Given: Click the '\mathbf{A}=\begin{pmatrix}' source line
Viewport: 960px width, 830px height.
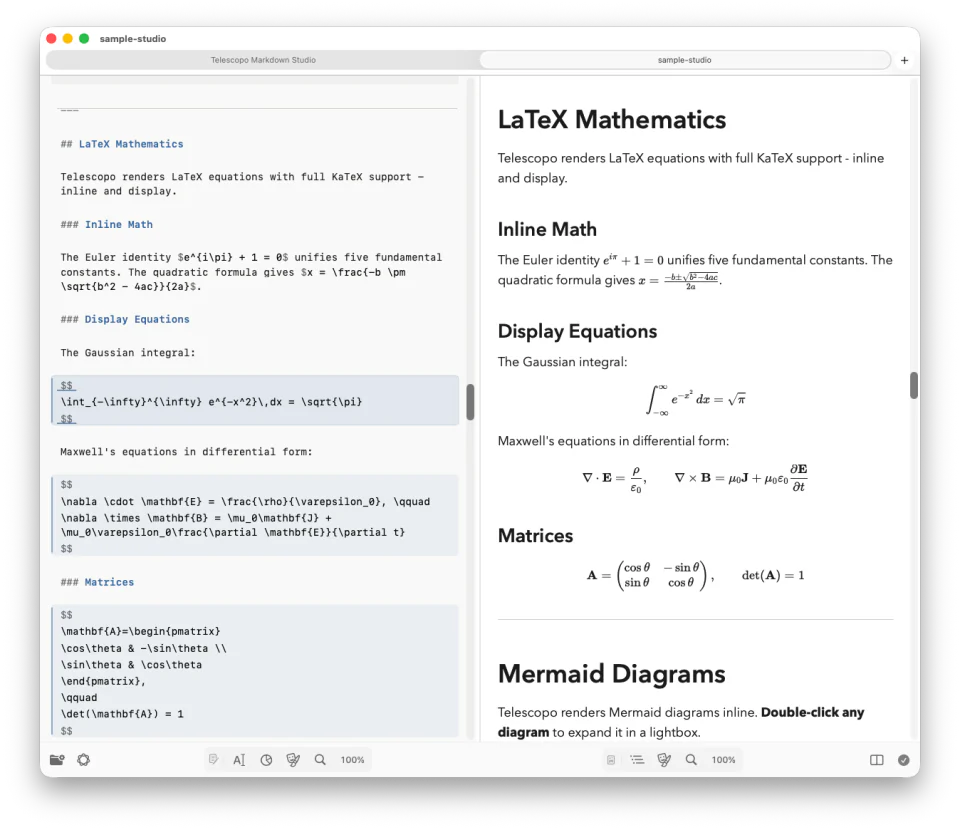Looking at the screenshot, I should coord(140,631).
